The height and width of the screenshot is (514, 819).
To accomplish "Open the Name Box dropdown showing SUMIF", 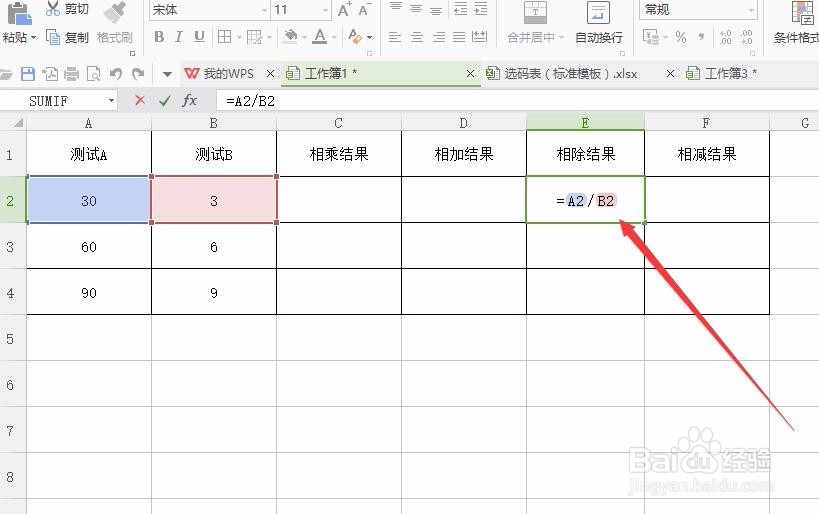I will [111, 100].
